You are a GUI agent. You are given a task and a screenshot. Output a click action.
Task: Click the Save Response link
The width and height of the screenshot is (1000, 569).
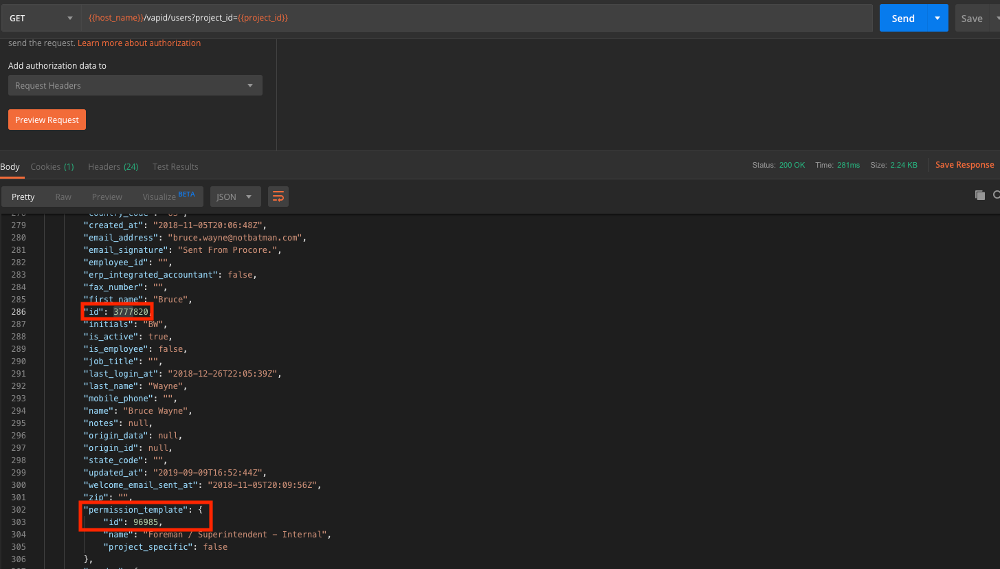point(964,165)
